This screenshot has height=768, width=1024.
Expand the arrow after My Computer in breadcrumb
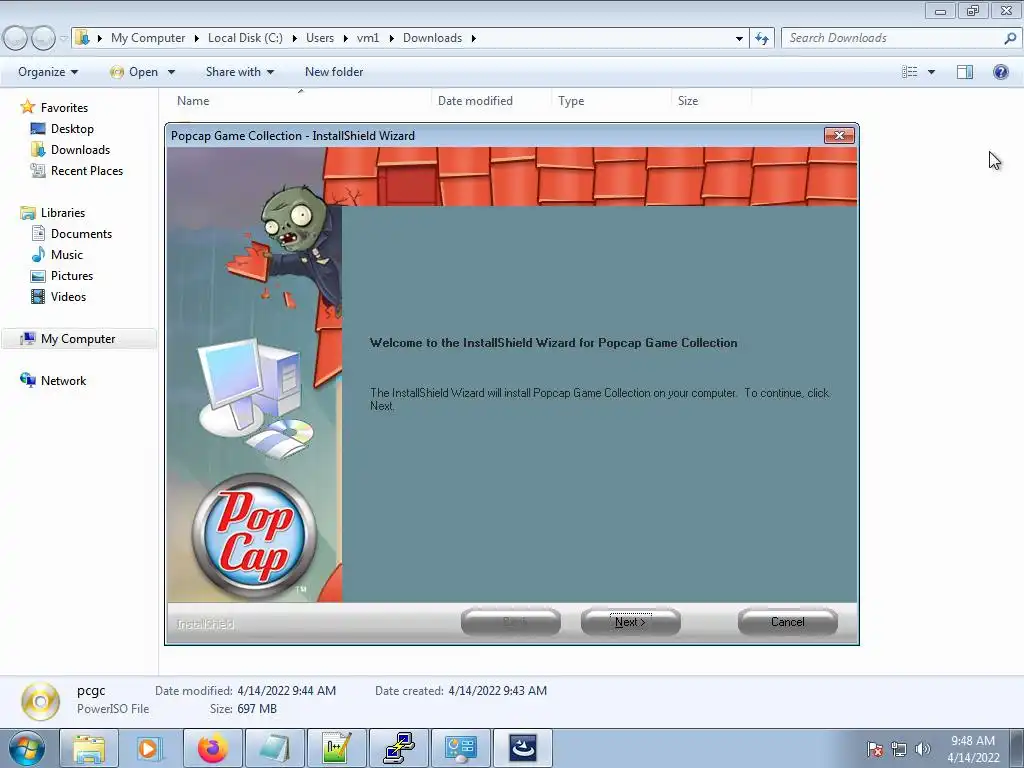coord(197,38)
